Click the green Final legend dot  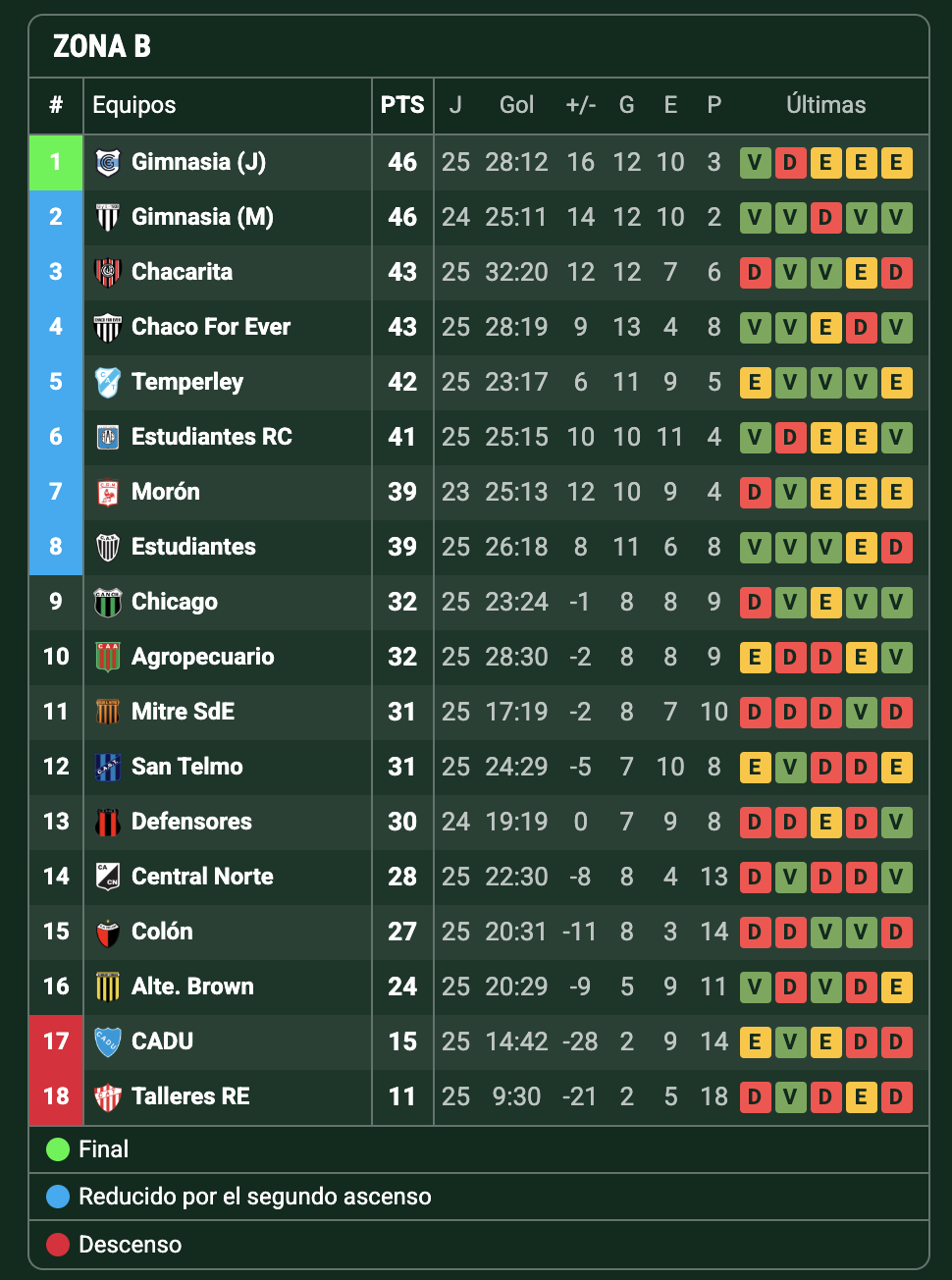pyautogui.click(x=58, y=1149)
